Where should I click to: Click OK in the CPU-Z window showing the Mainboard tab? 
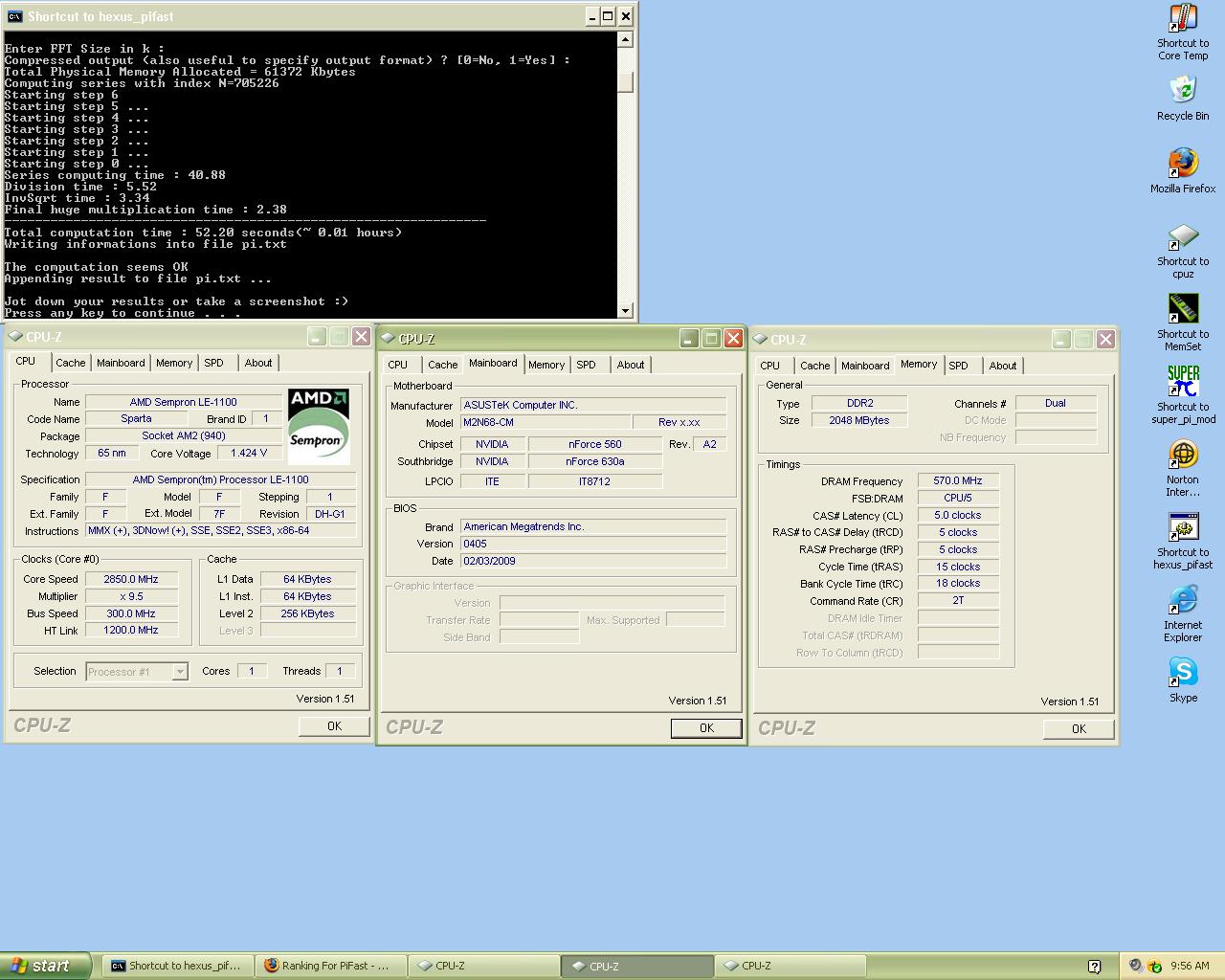click(x=706, y=728)
